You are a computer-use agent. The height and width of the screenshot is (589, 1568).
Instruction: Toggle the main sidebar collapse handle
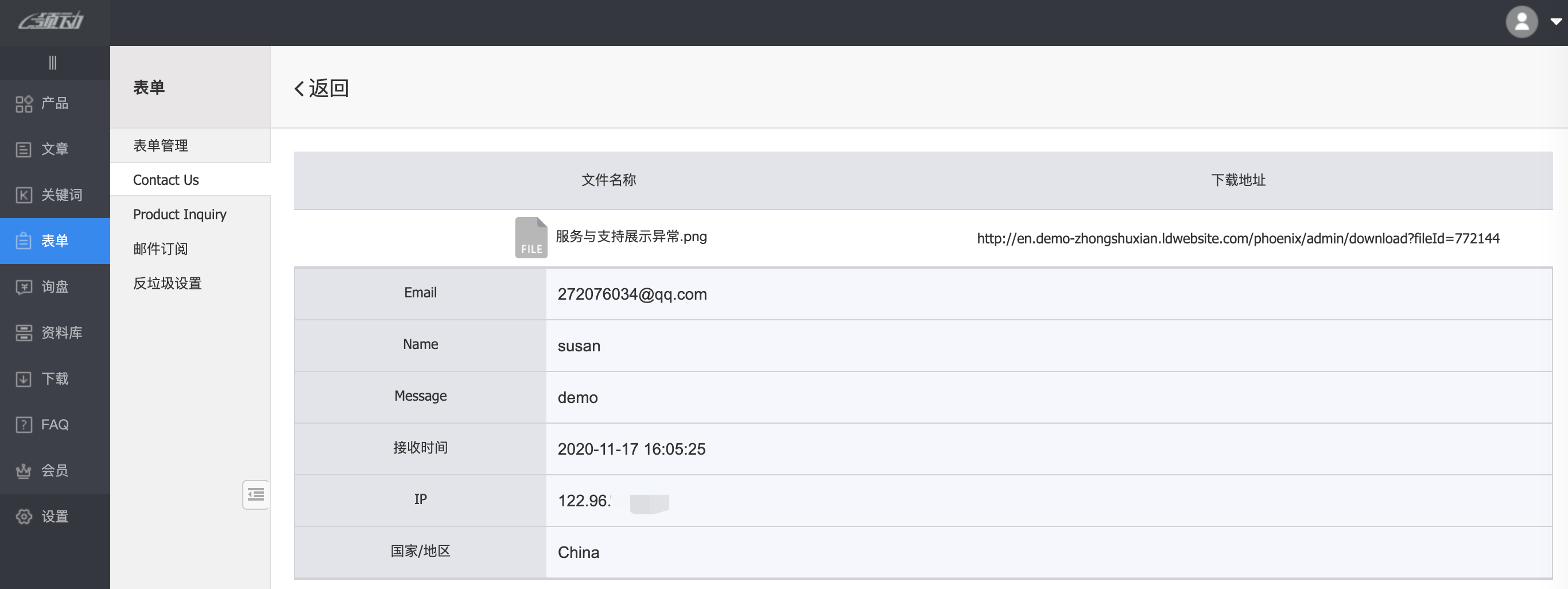[53, 63]
